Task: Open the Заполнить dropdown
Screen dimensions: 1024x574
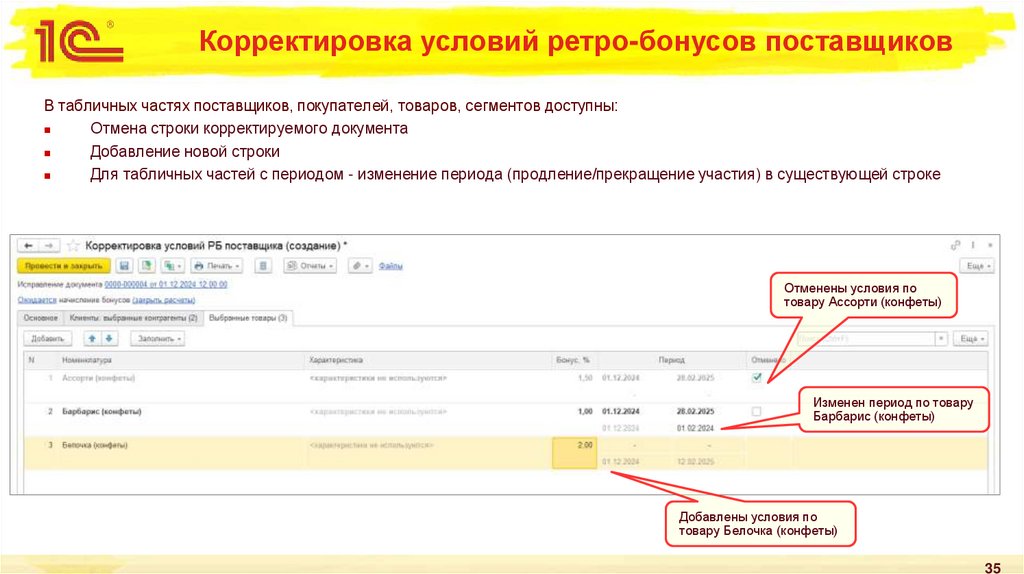Action: coord(157,338)
